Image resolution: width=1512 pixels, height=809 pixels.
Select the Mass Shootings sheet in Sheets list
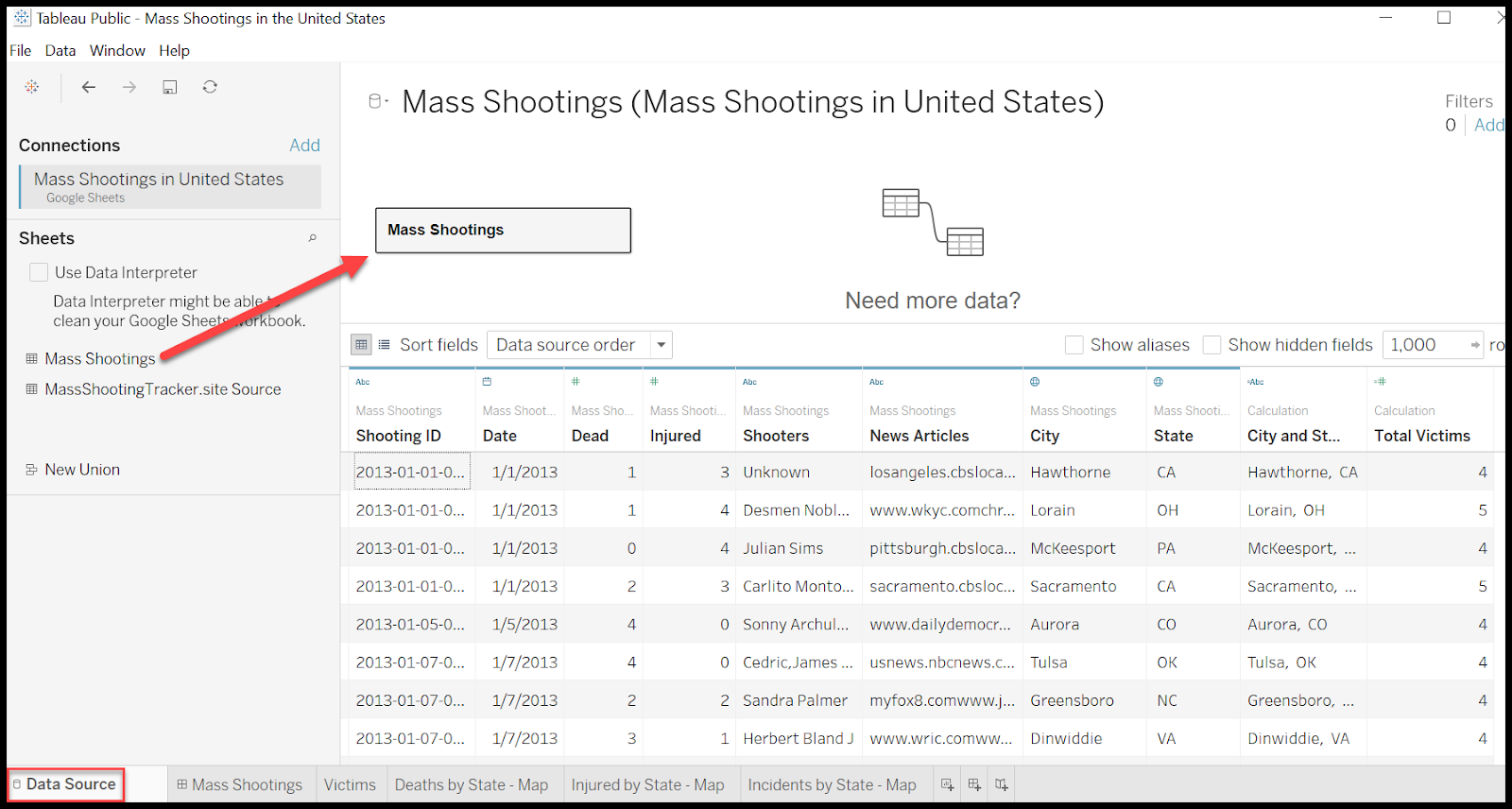[99, 359]
